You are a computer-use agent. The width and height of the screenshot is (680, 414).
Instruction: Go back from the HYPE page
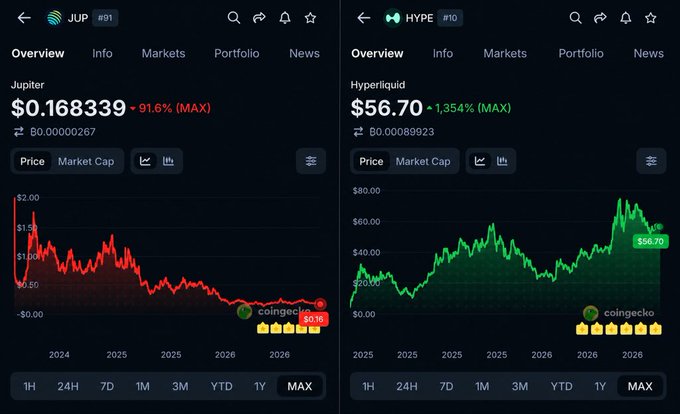pos(364,18)
